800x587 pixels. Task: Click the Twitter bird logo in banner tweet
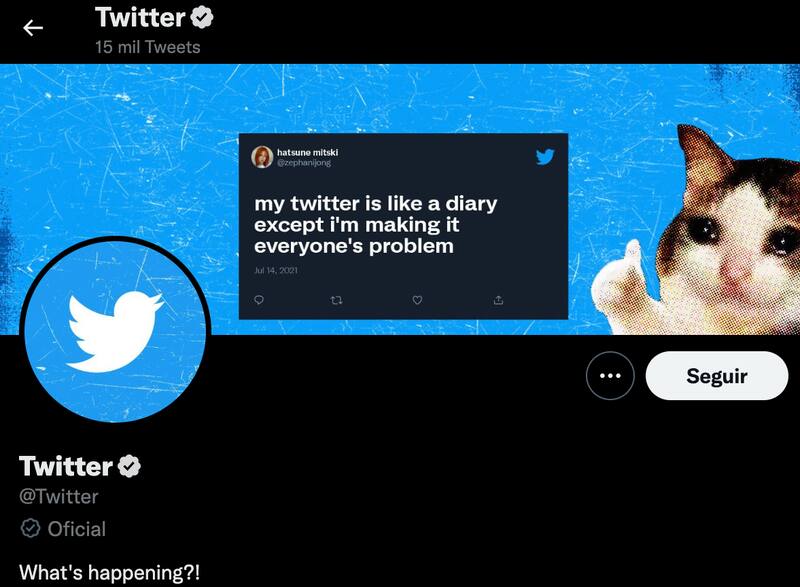pos(545,157)
